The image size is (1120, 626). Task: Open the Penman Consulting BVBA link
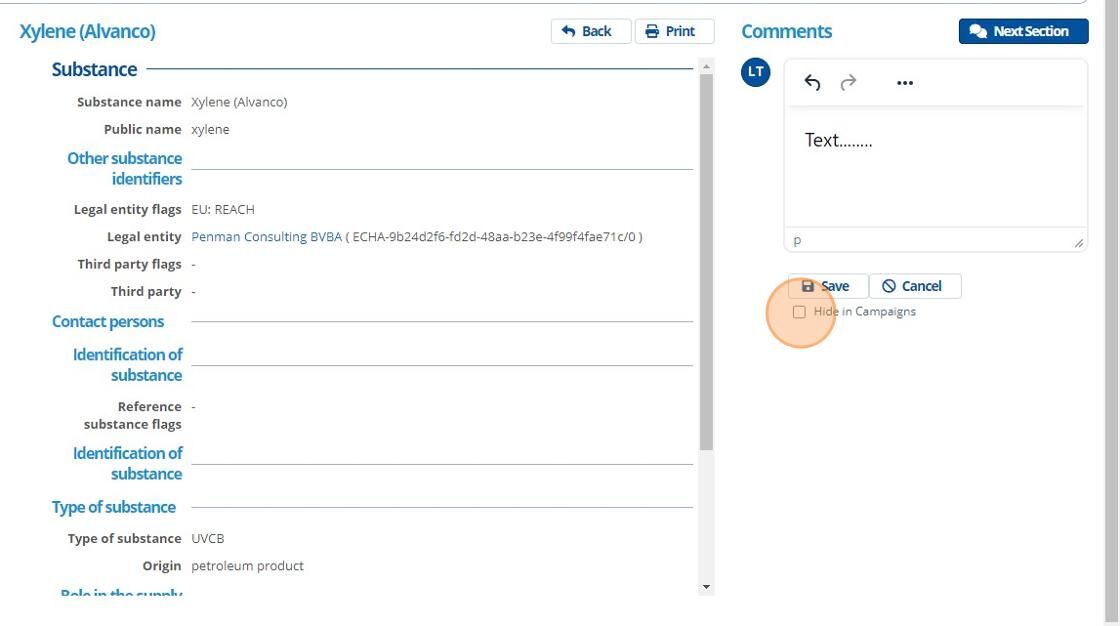pyautogui.click(x=266, y=237)
